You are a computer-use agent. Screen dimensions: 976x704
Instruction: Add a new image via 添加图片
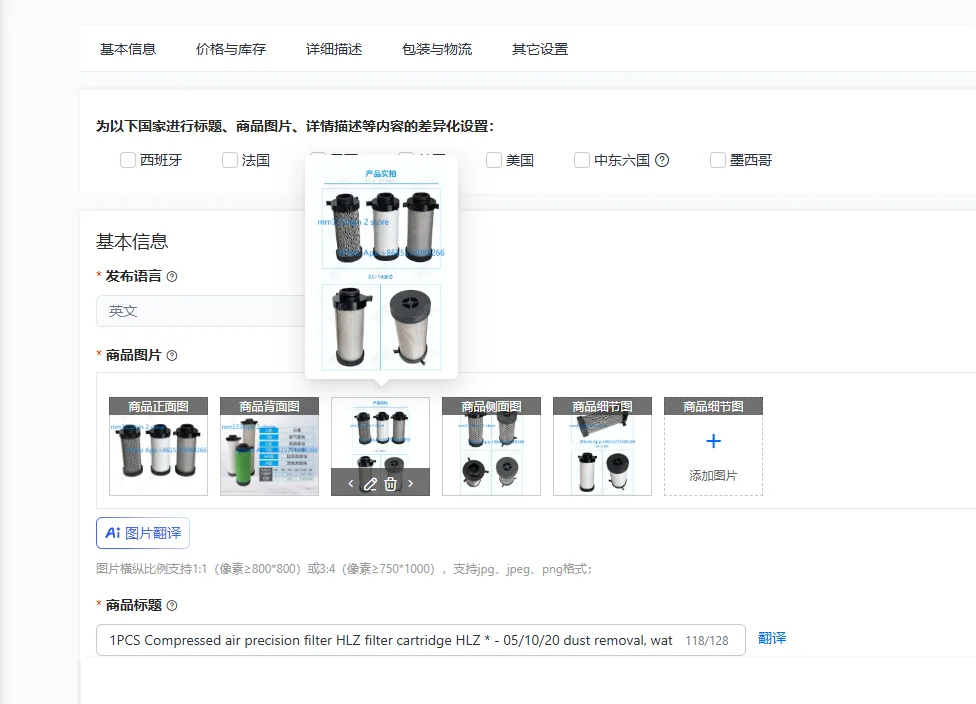(713, 446)
